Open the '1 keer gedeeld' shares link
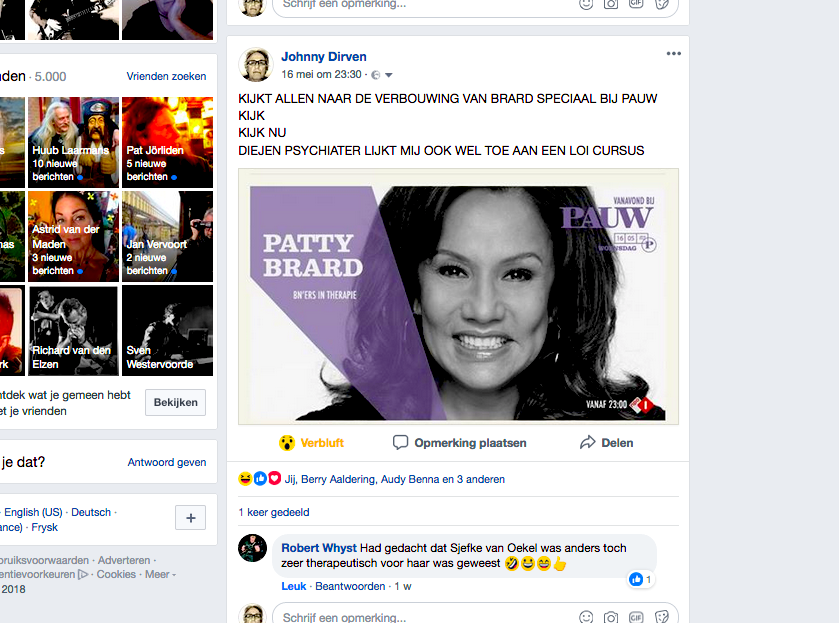This screenshot has height=623, width=839. (x=273, y=512)
